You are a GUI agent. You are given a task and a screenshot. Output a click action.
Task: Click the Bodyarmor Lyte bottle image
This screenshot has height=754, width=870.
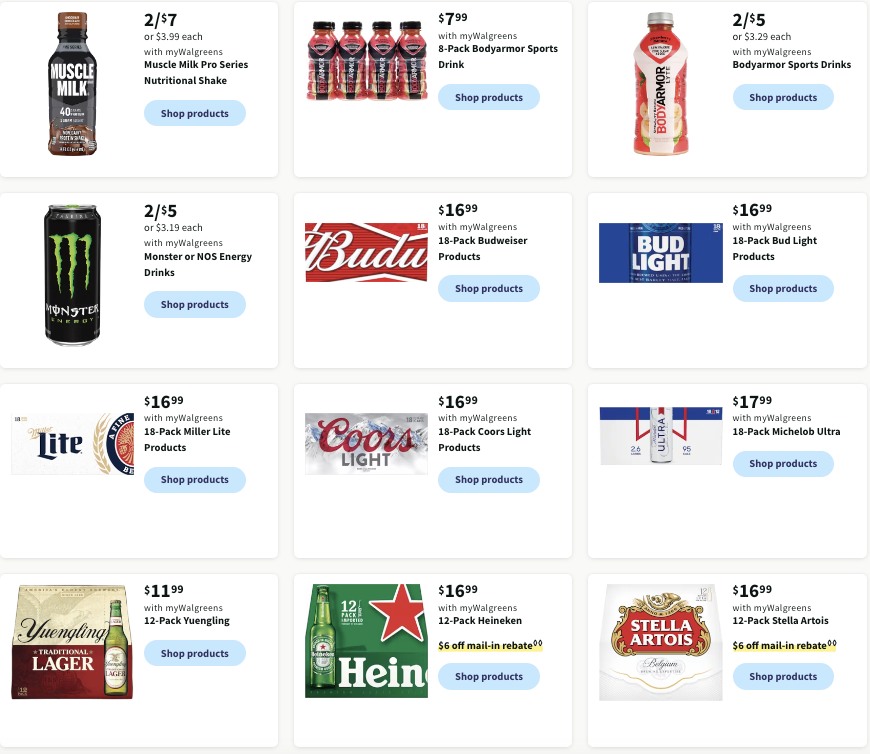tap(660, 84)
